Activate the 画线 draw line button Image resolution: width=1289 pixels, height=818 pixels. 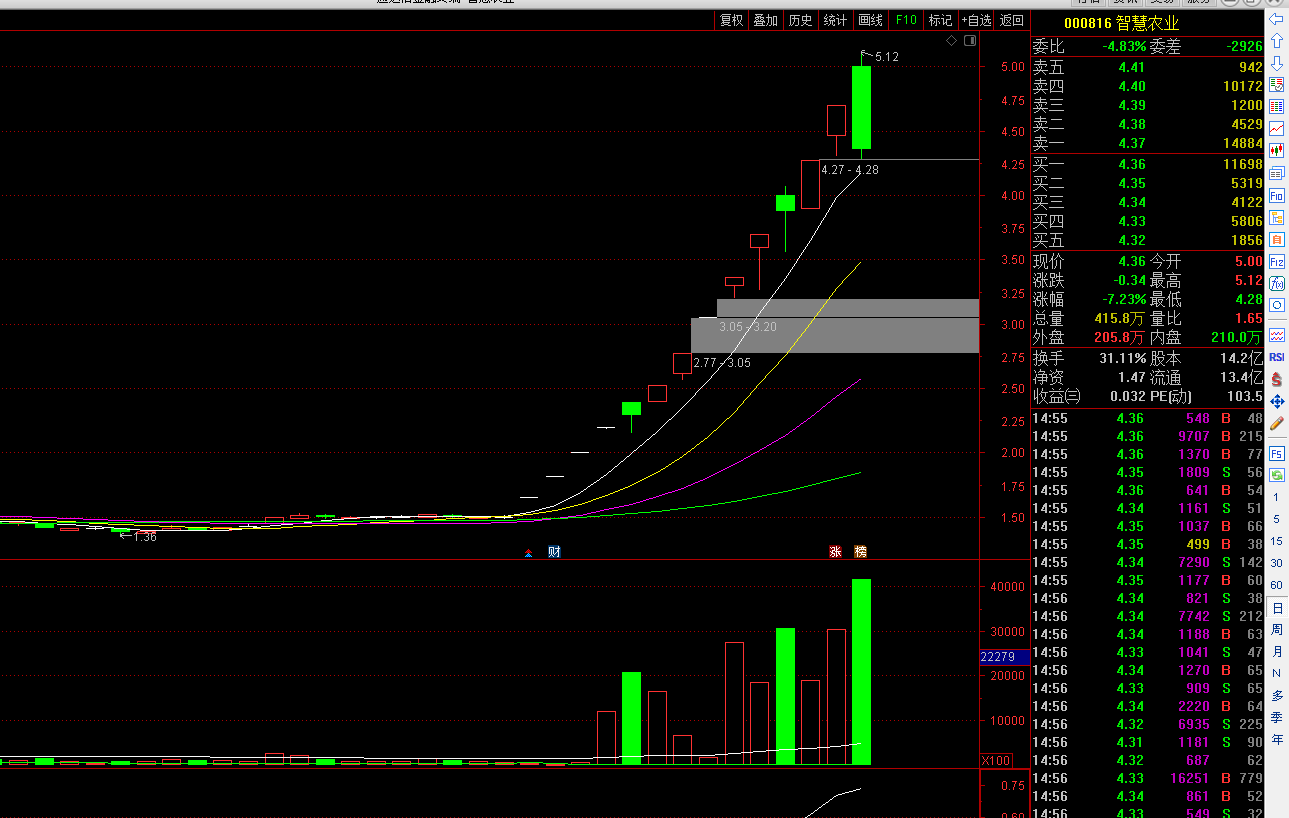[x=871, y=20]
